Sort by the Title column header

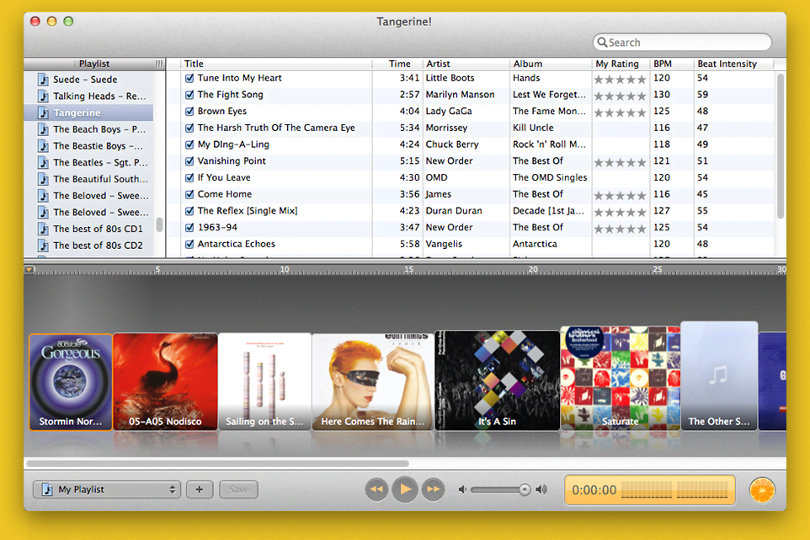(277, 64)
